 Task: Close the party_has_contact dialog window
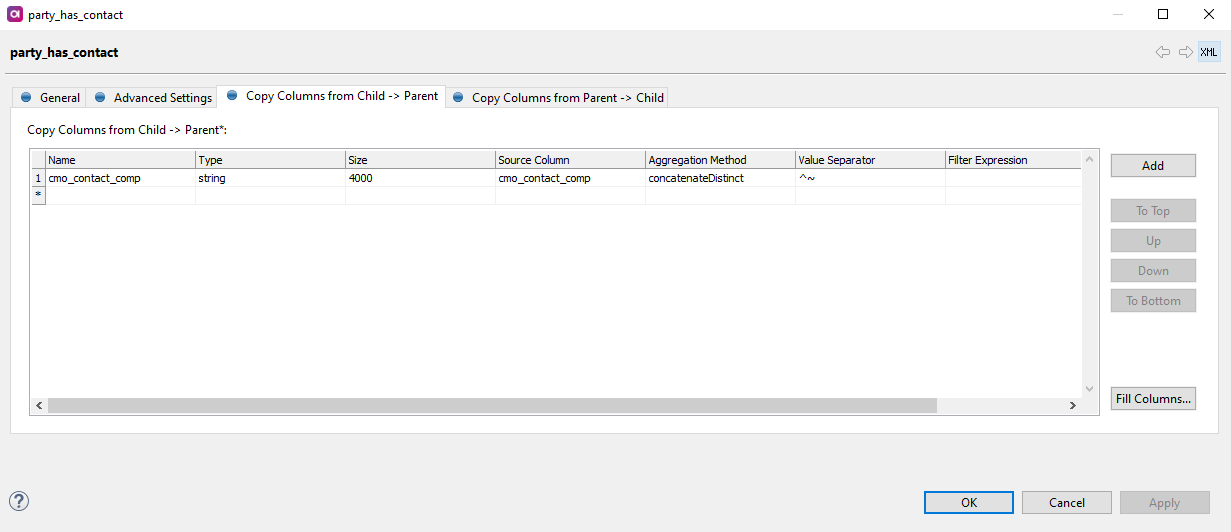[1208, 14]
